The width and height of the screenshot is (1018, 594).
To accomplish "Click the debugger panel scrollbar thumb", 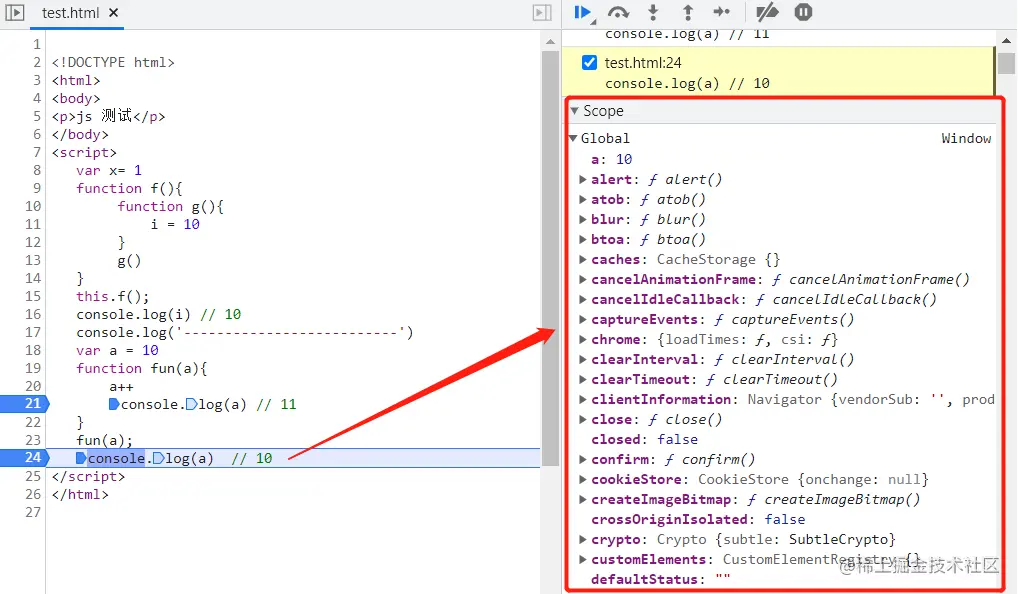I will tap(1006, 63).
